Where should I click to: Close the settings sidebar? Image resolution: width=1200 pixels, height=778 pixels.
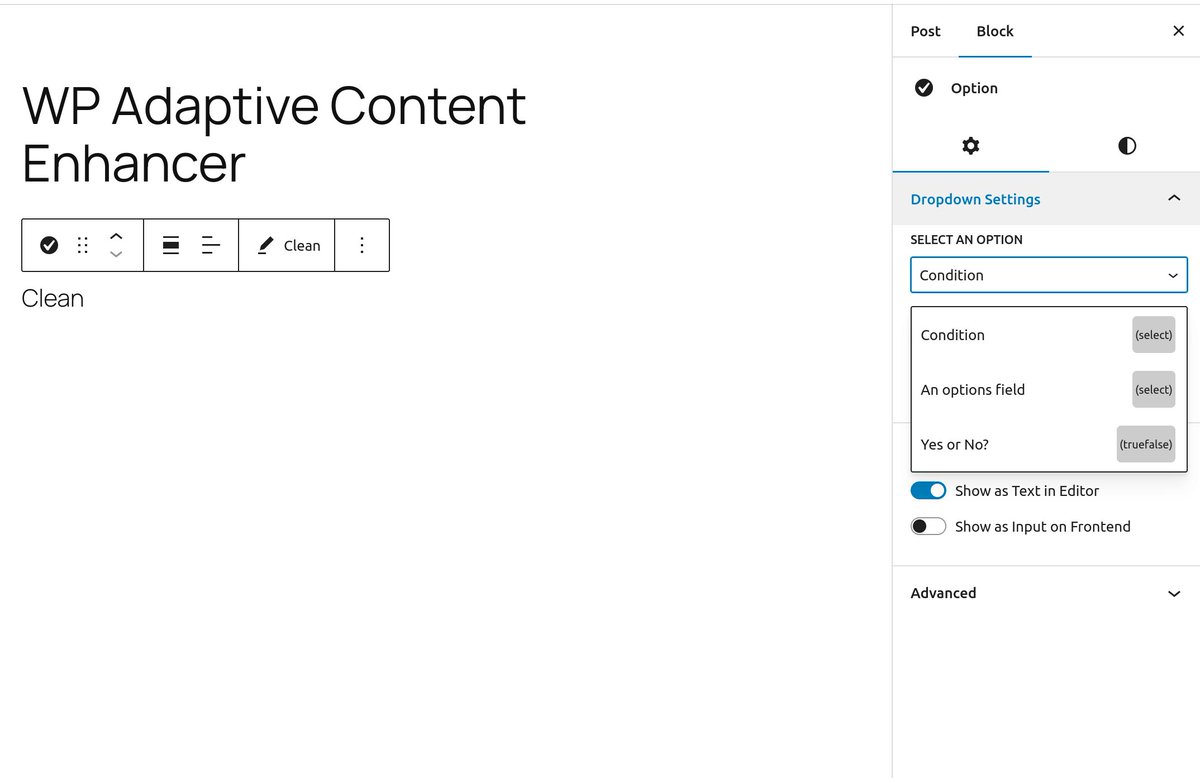pos(1178,31)
